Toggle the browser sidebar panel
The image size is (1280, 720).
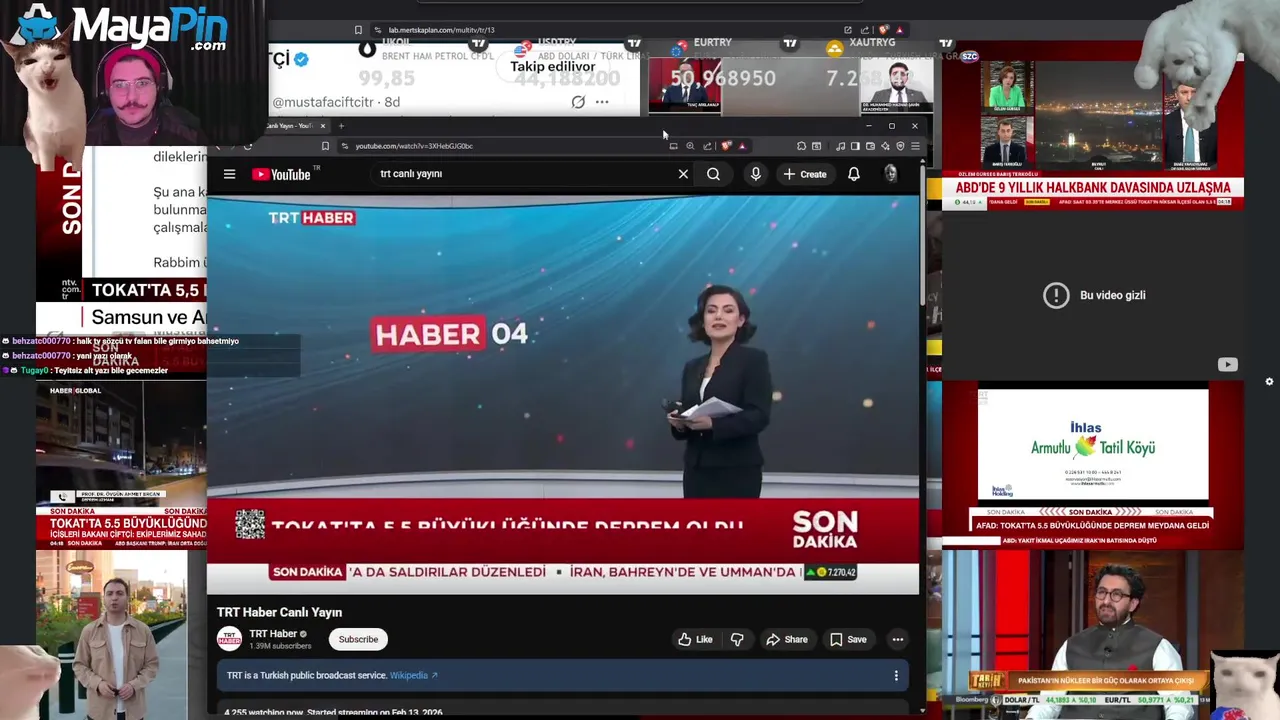tap(855, 146)
